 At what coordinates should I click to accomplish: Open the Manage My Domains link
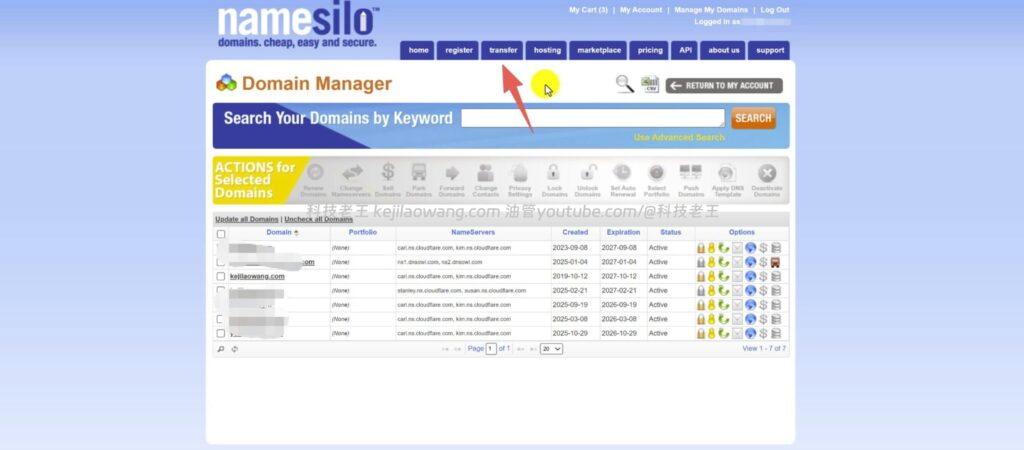[x=711, y=10]
